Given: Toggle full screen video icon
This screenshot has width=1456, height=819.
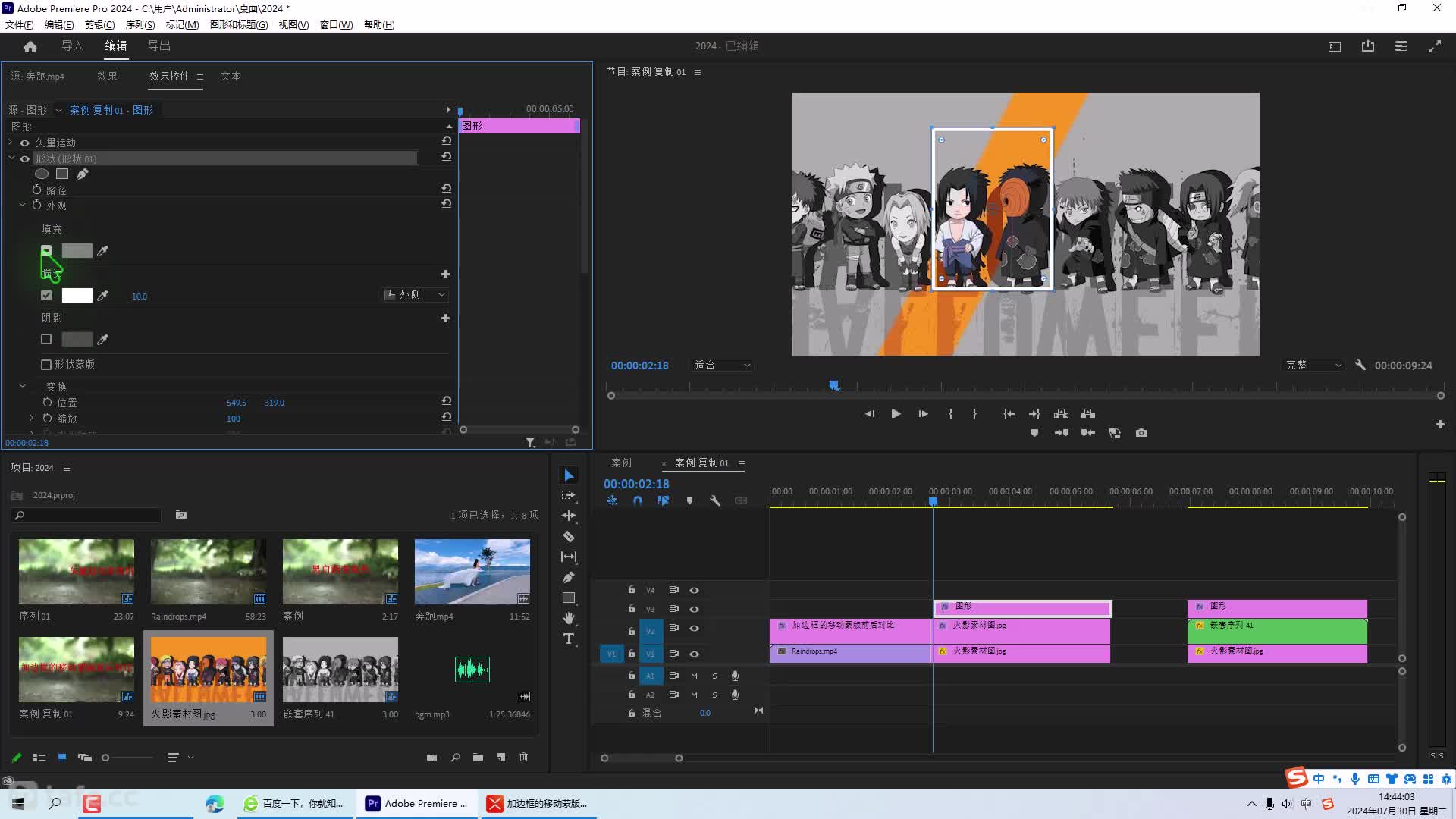Looking at the screenshot, I should click(1435, 46).
